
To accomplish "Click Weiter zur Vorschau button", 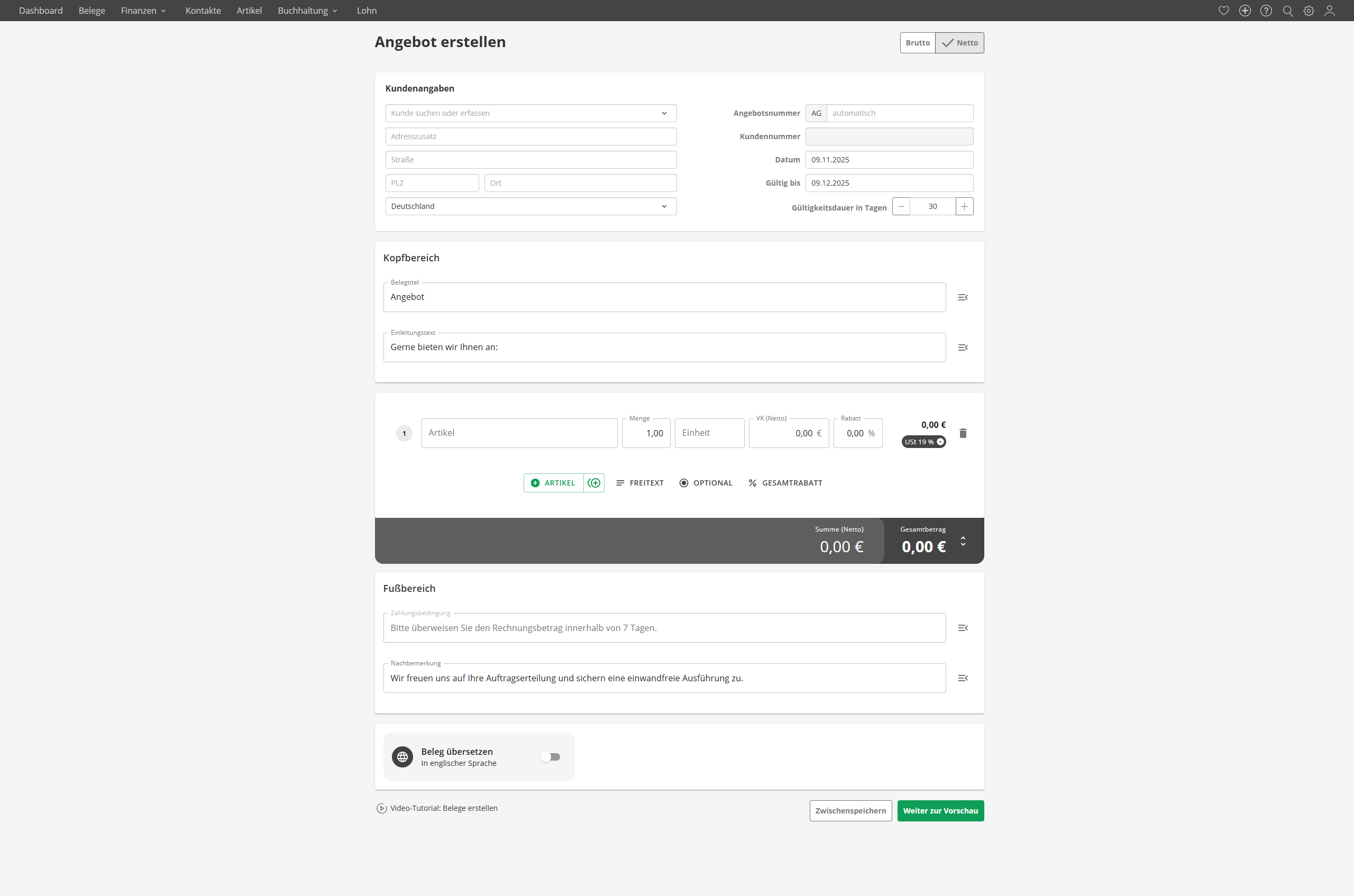I will tap(940, 811).
